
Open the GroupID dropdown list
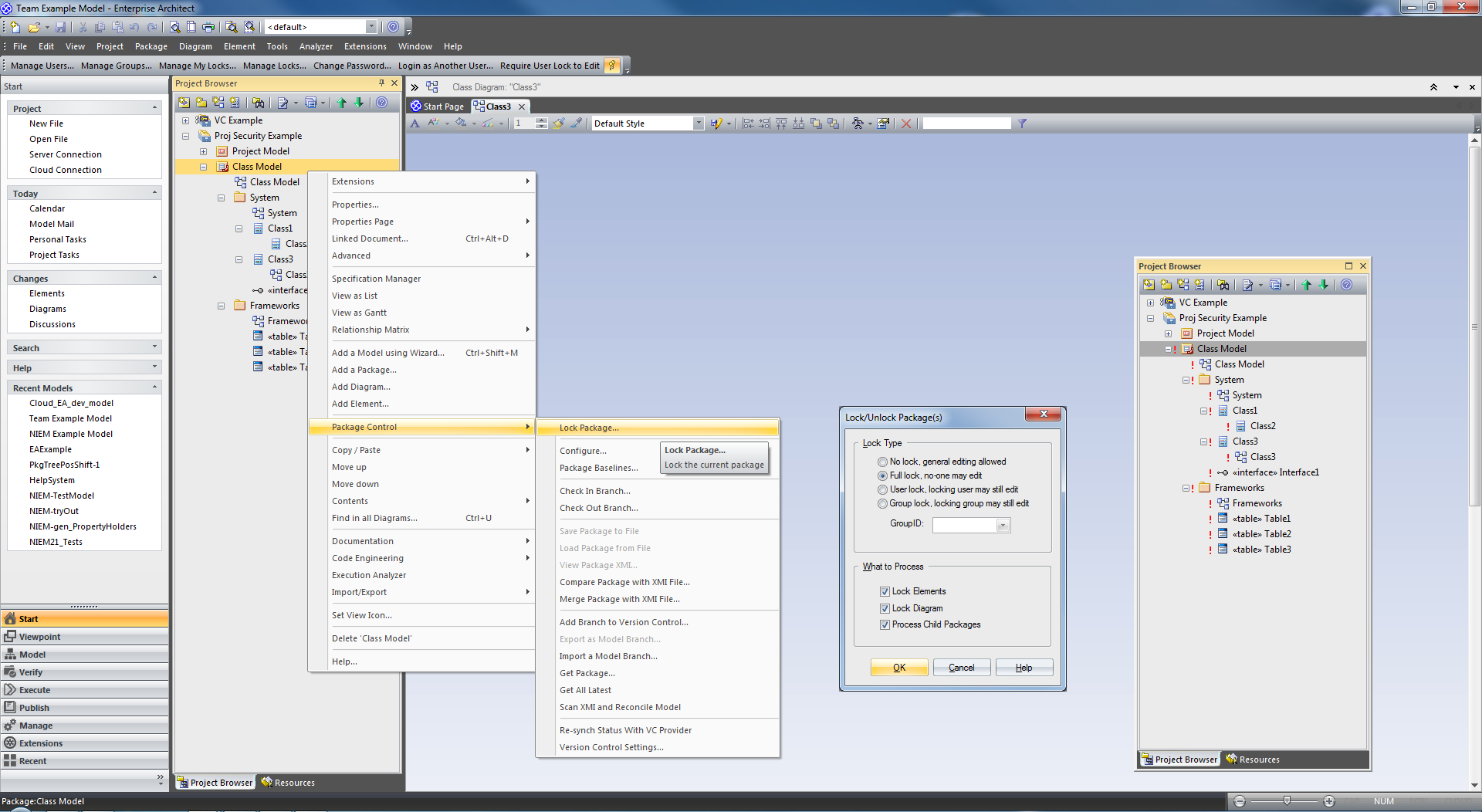point(1002,526)
